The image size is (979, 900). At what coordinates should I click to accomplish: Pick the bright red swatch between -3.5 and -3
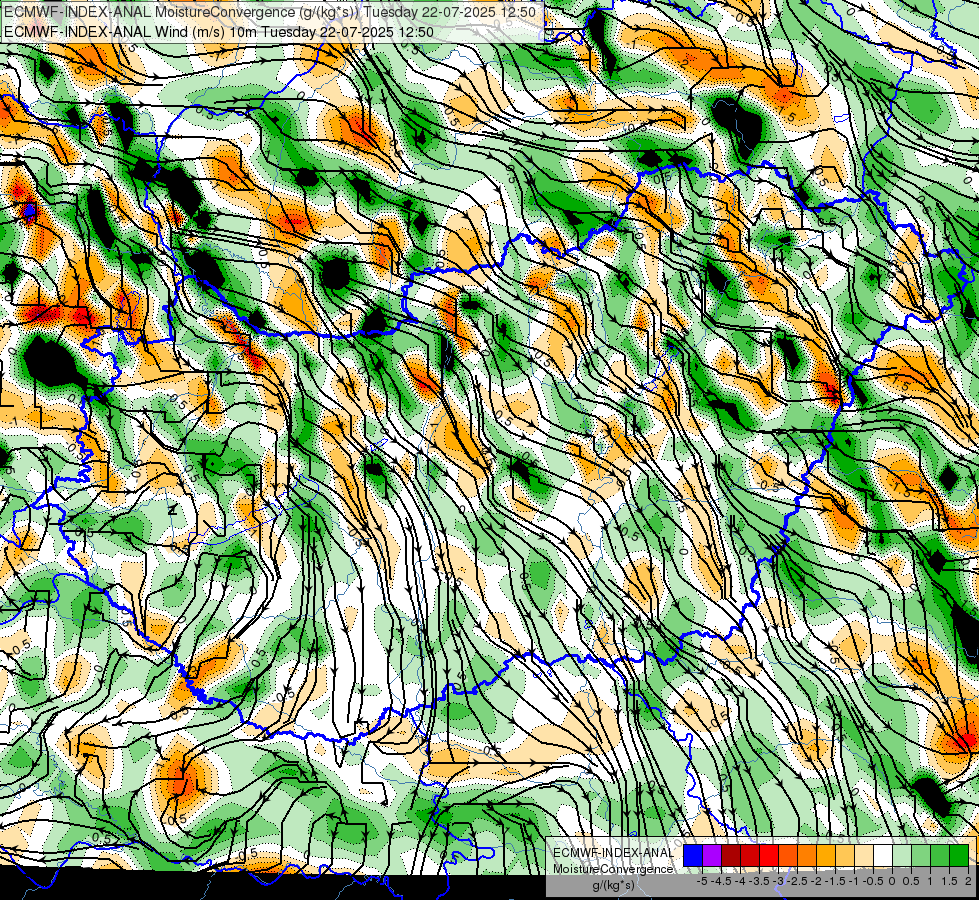tap(769, 855)
